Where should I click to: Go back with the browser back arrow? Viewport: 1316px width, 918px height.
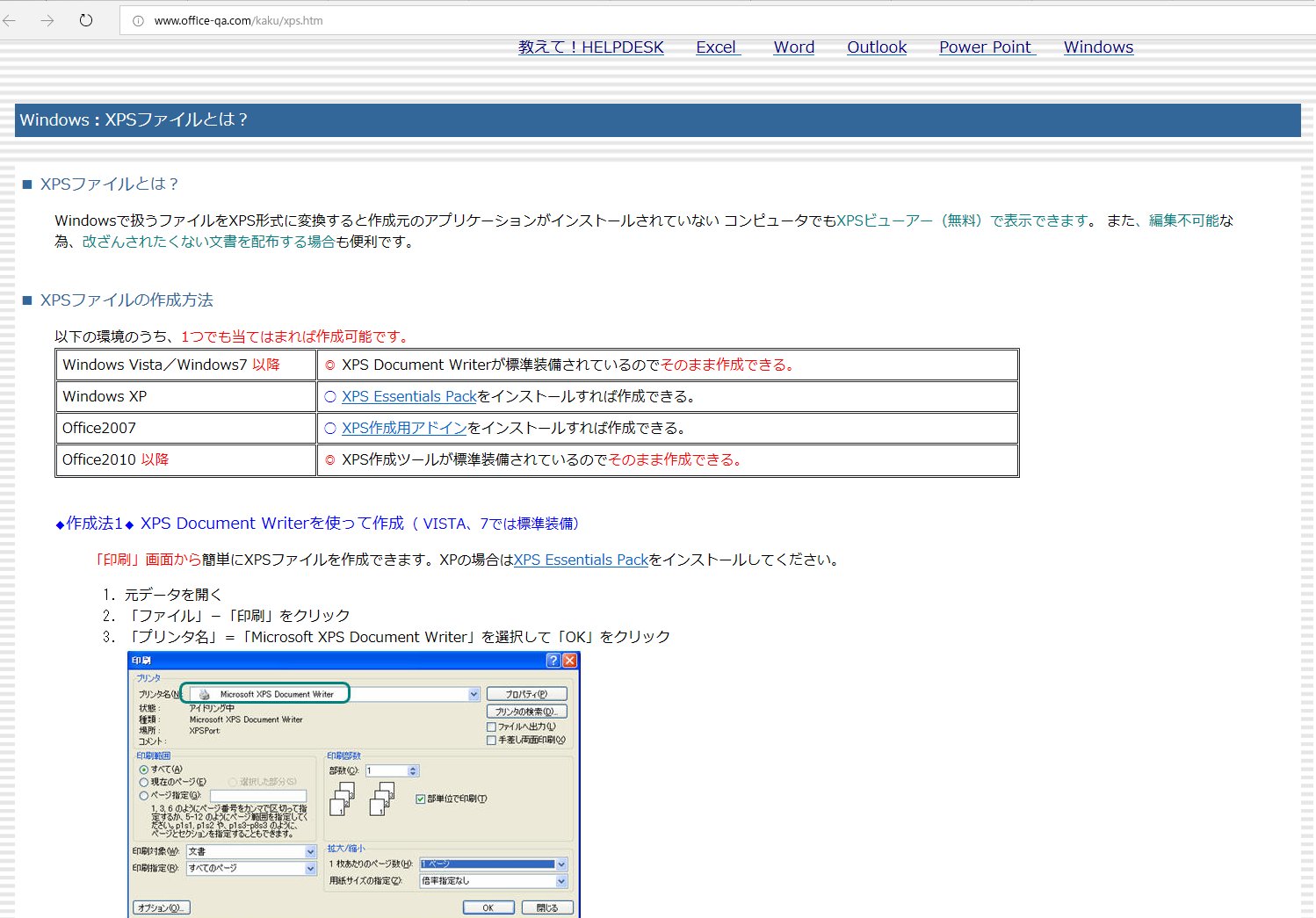pyautogui.click(x=10, y=20)
